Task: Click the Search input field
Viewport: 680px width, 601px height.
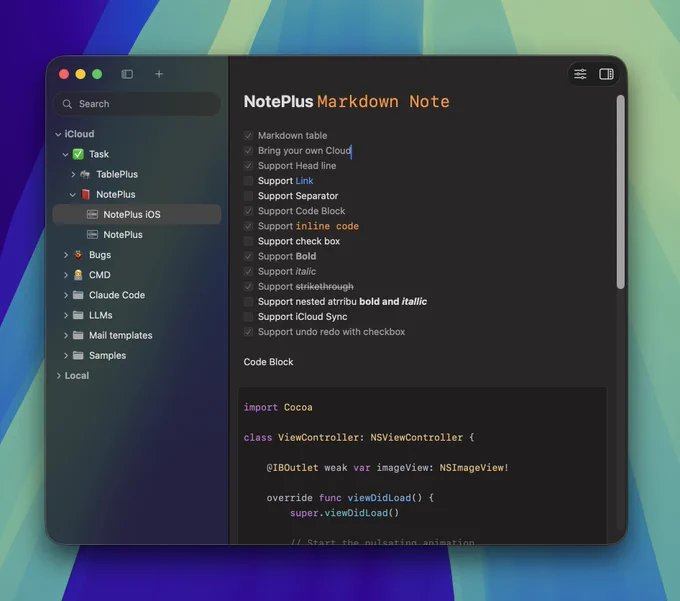Action: coord(137,104)
